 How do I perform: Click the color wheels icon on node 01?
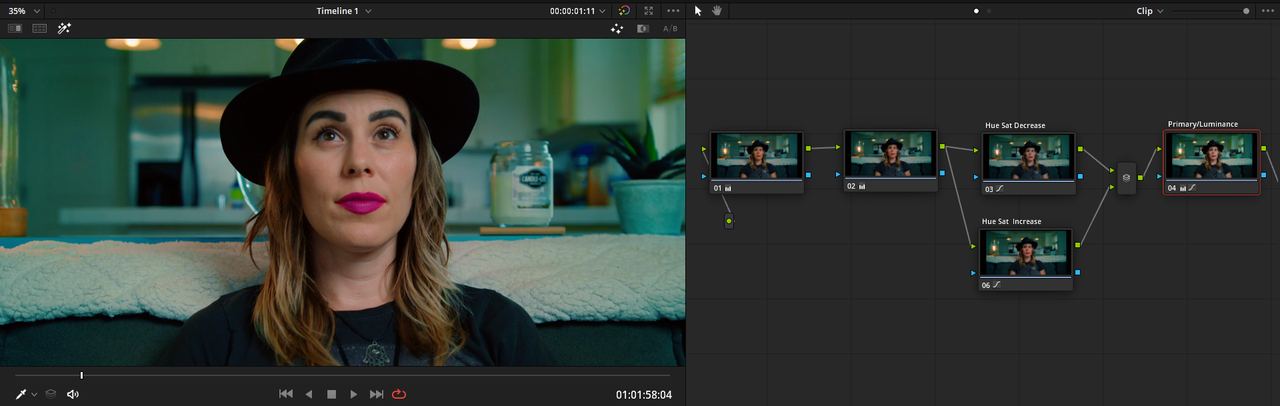pyautogui.click(x=727, y=187)
